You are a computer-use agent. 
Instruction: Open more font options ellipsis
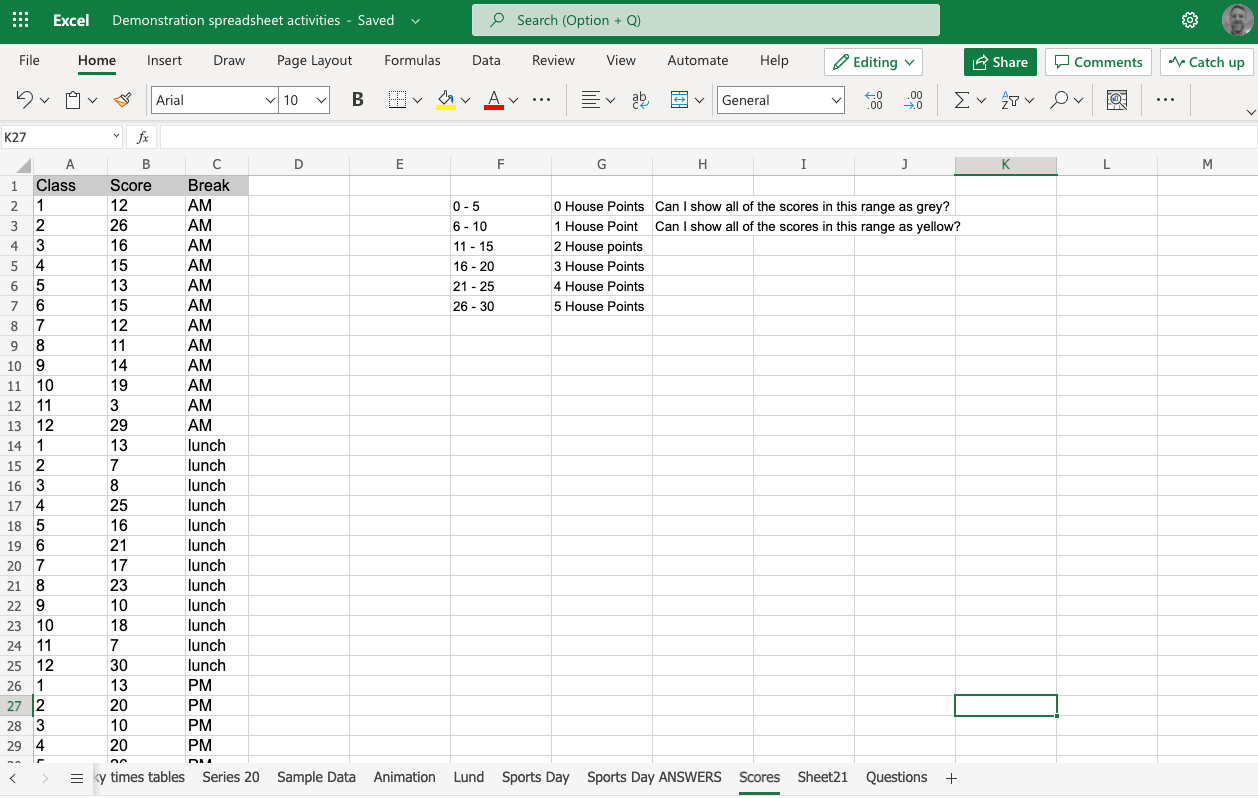[542, 100]
